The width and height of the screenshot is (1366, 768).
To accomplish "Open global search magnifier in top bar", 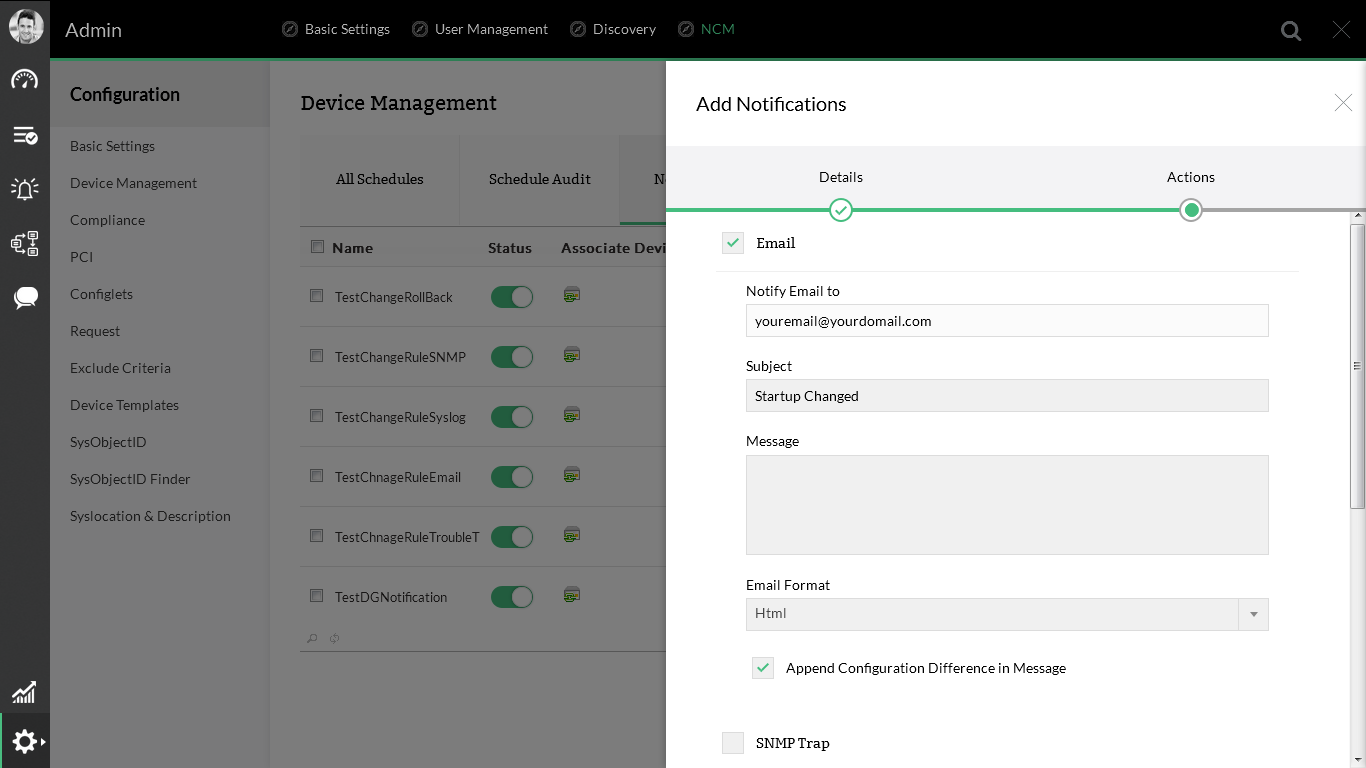I will pos(1290,30).
